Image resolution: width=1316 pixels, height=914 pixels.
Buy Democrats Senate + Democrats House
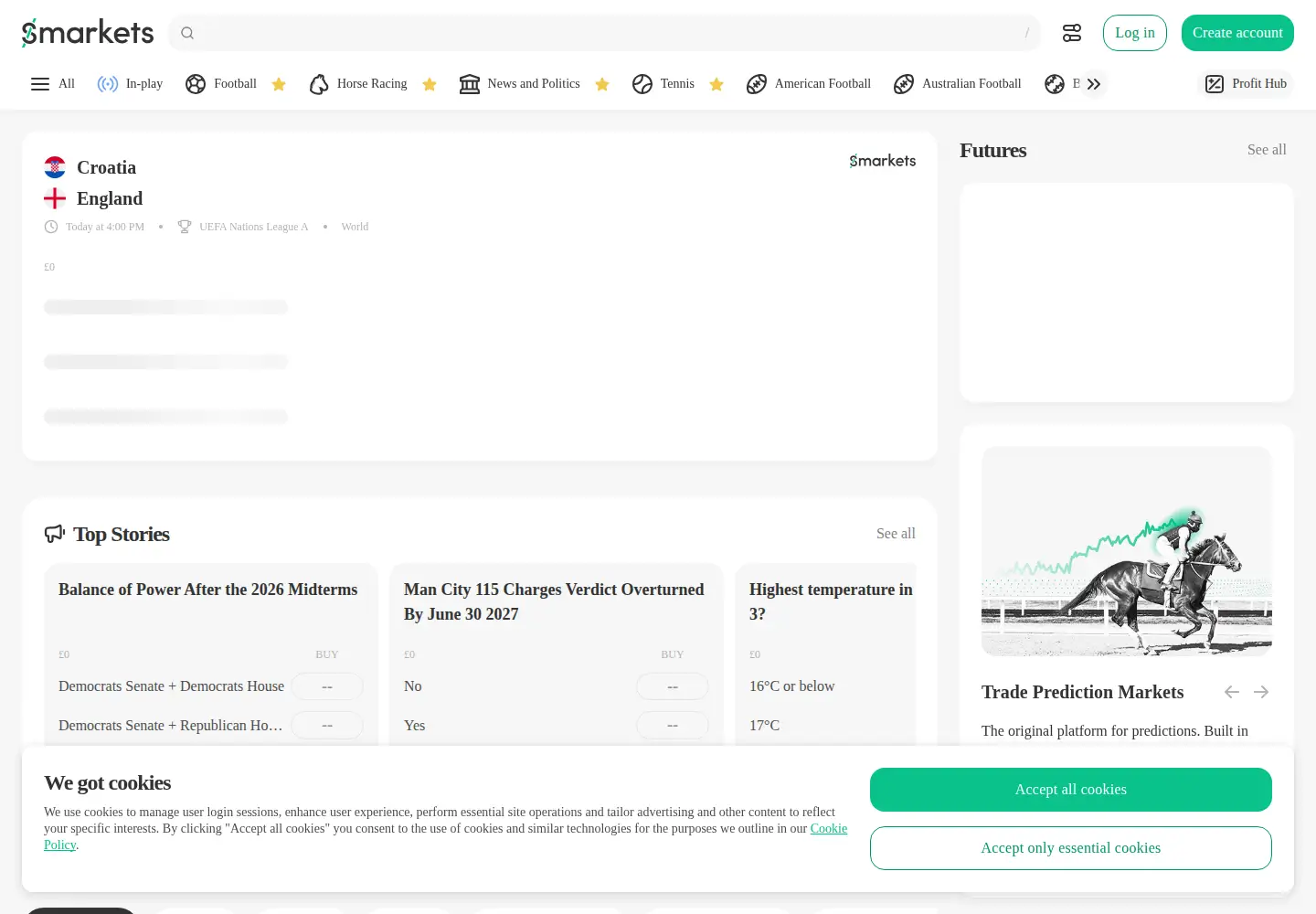(x=327, y=686)
